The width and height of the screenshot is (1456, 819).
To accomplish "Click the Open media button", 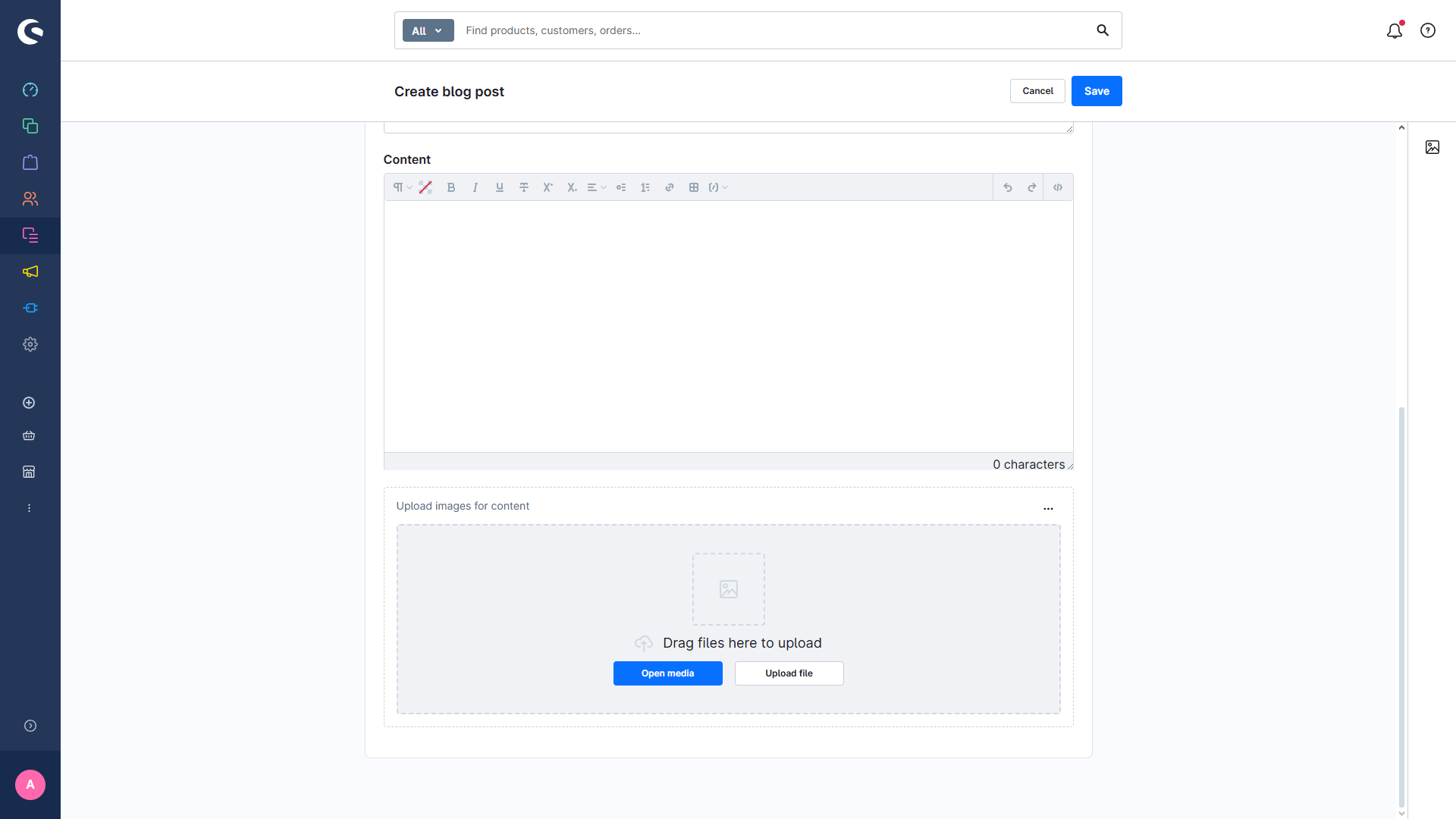I will [x=667, y=673].
